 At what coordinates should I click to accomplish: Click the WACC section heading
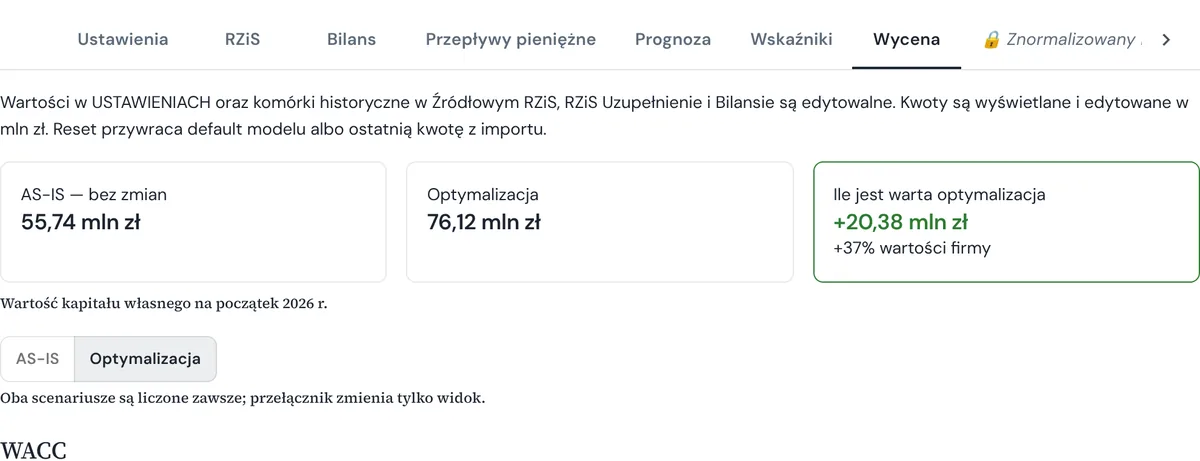34,450
